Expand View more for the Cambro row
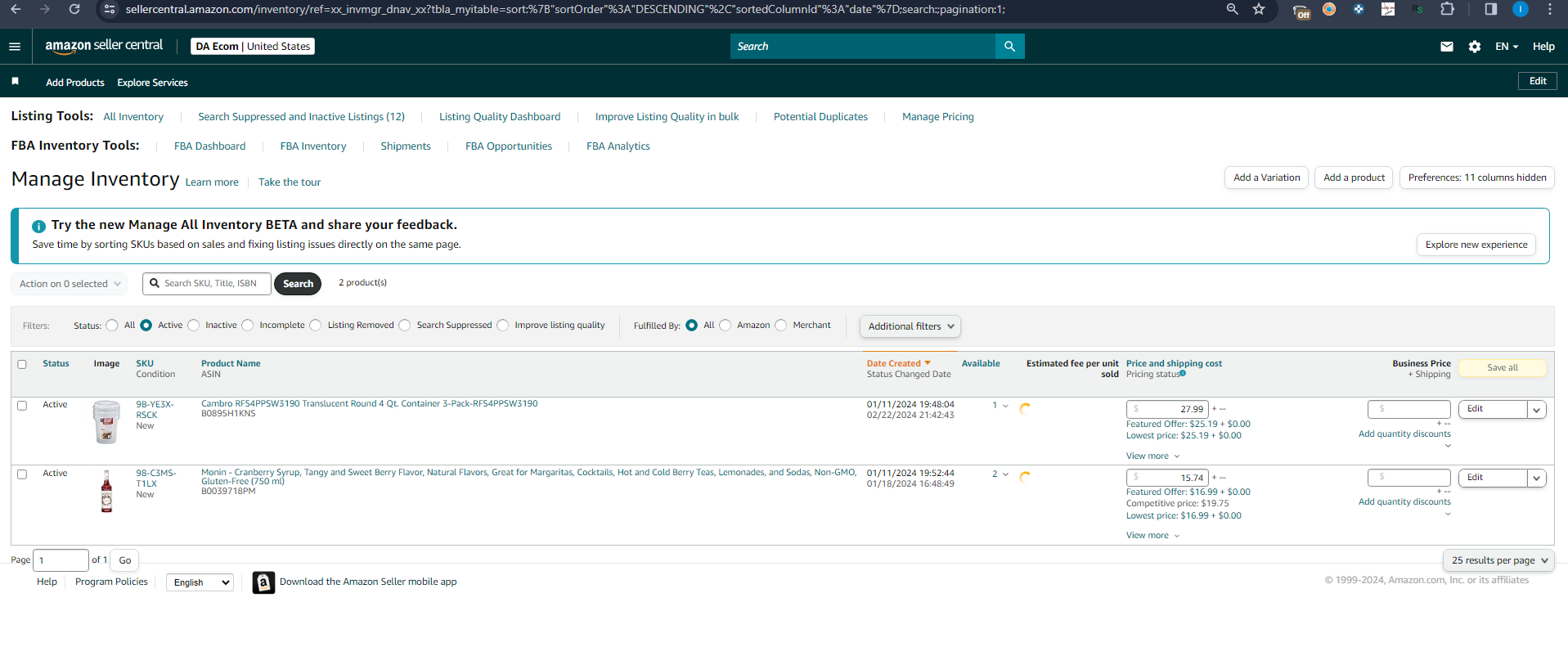This screenshot has height=665, width=1568. coord(1152,456)
